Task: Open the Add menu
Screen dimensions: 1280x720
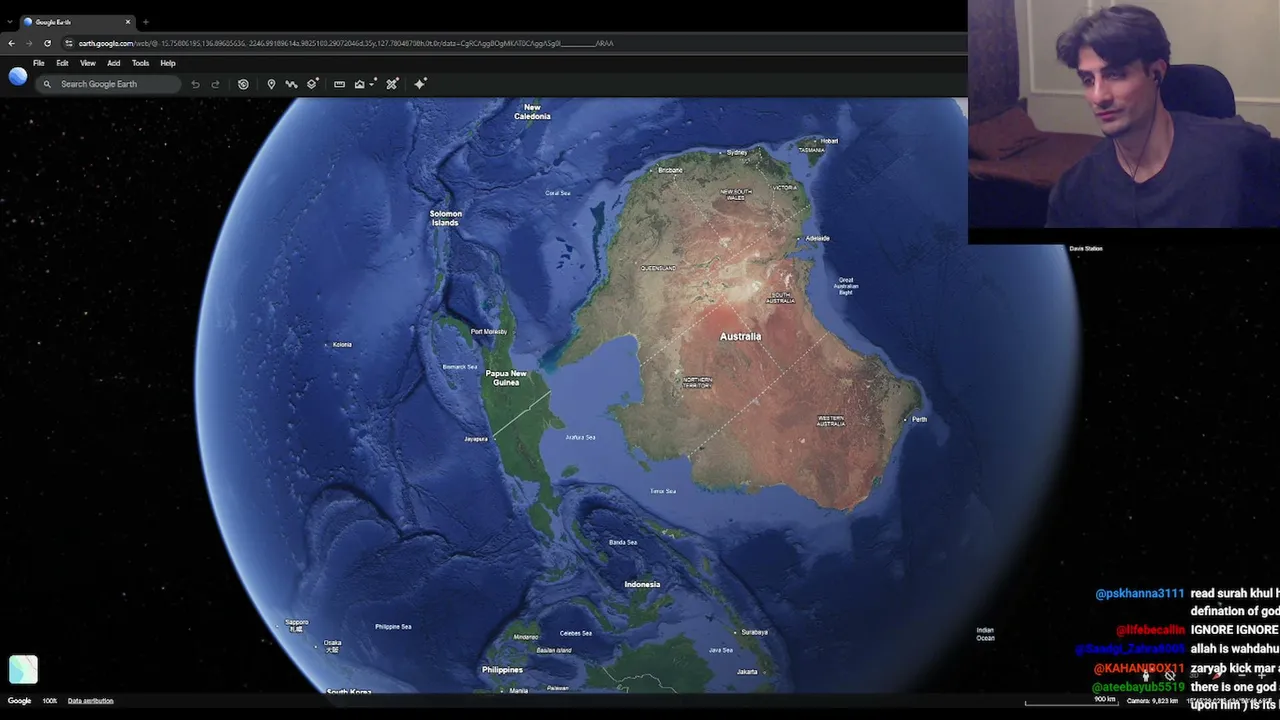Action: point(114,63)
